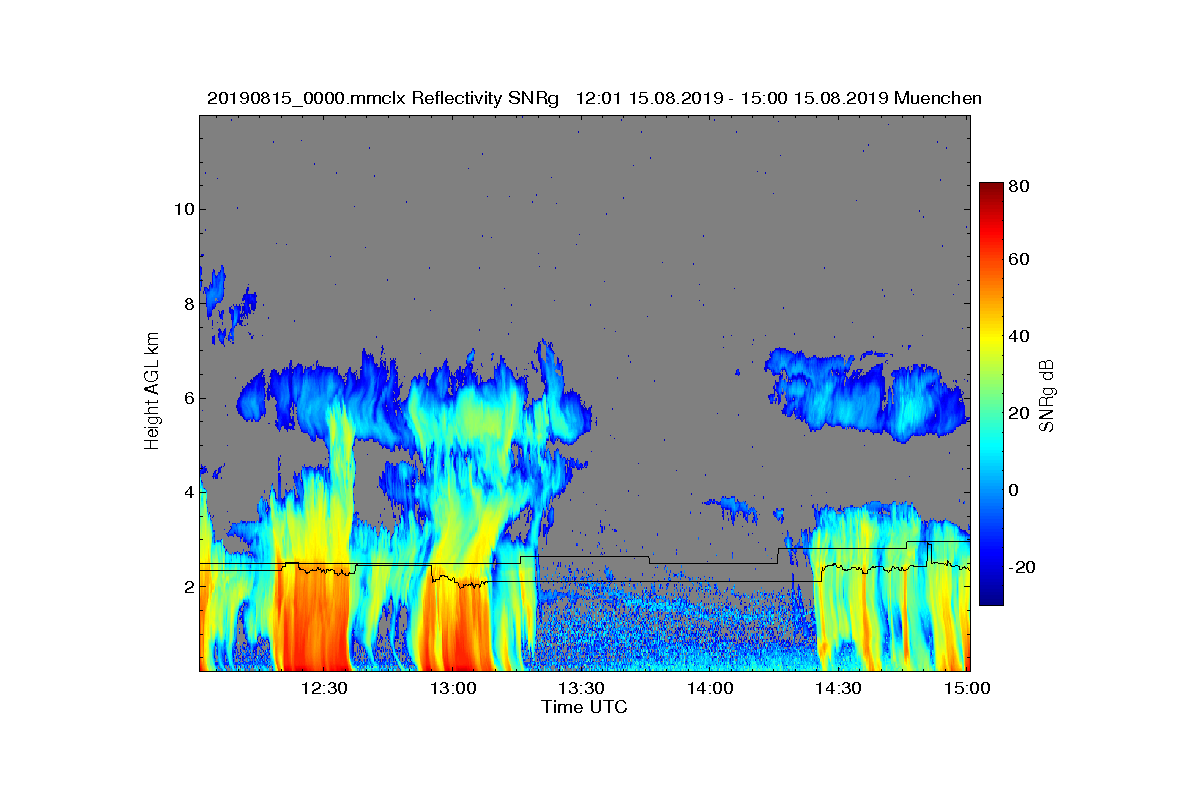Click the 12:30 time axis tick label
This screenshot has height=800, width=1200.
pos(323,689)
